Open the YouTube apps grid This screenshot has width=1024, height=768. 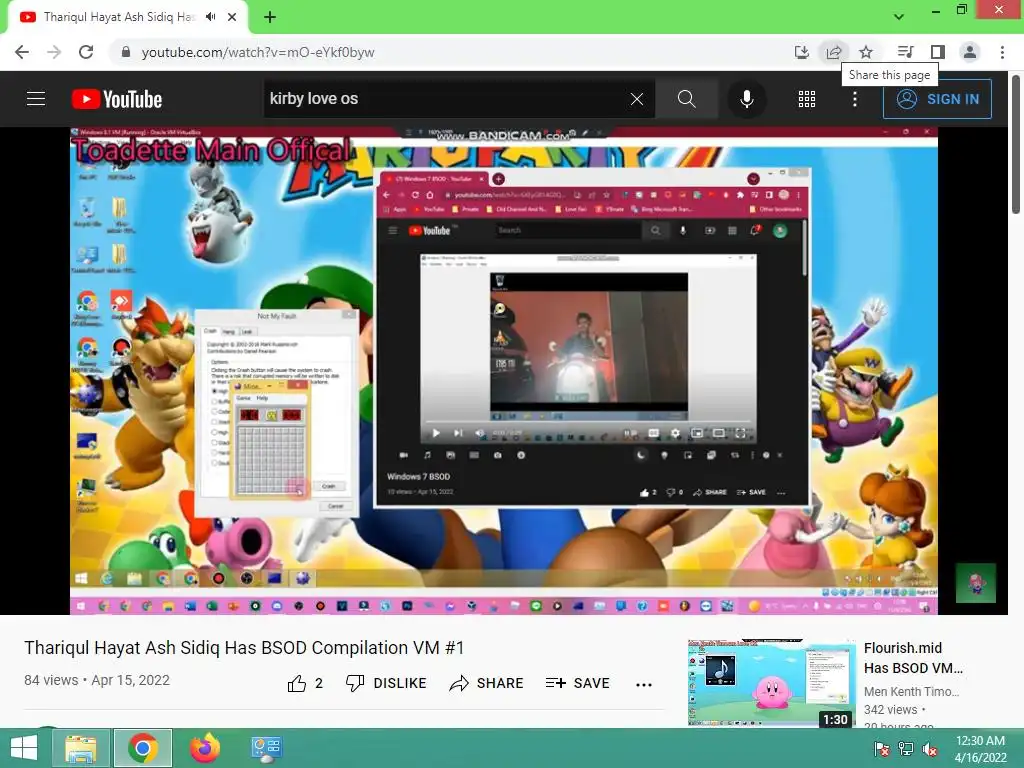pos(807,99)
